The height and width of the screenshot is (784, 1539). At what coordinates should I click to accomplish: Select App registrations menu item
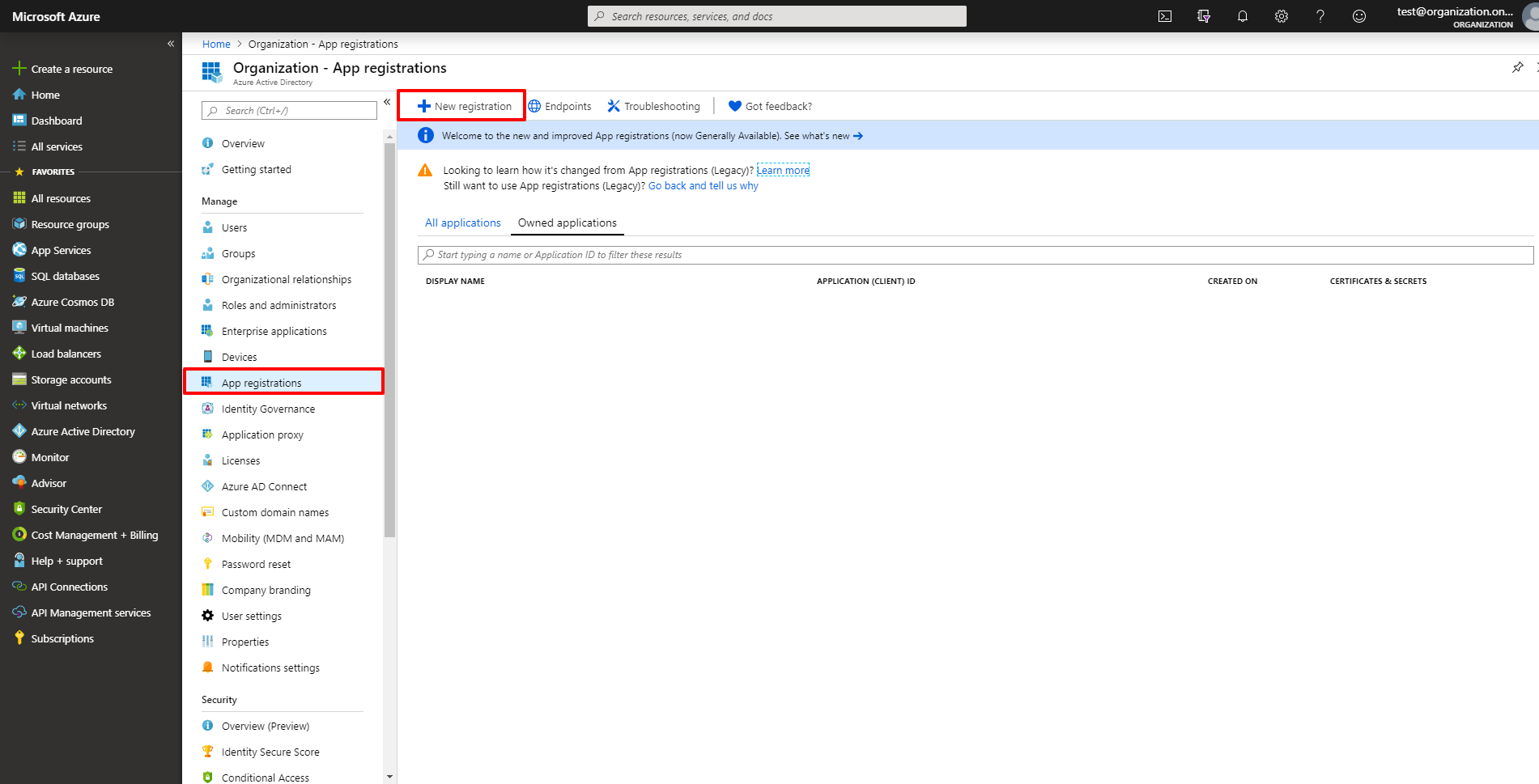pos(283,382)
